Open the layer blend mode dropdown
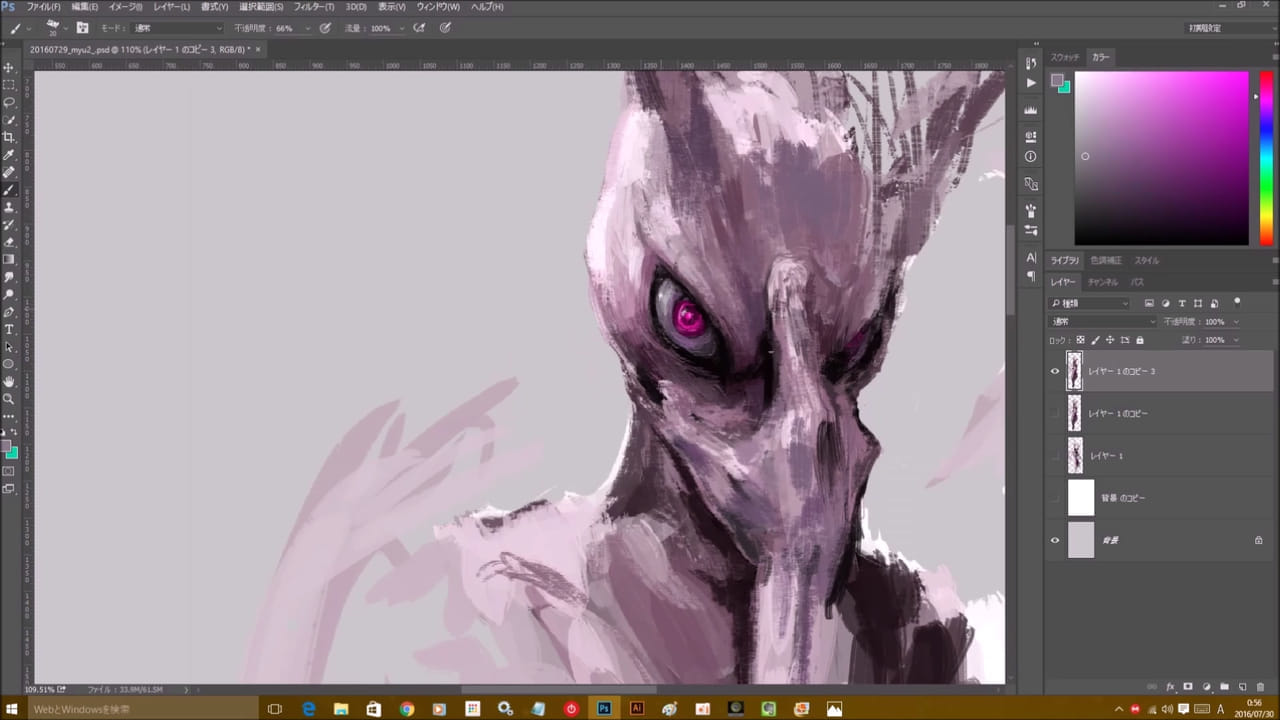 pos(1103,322)
